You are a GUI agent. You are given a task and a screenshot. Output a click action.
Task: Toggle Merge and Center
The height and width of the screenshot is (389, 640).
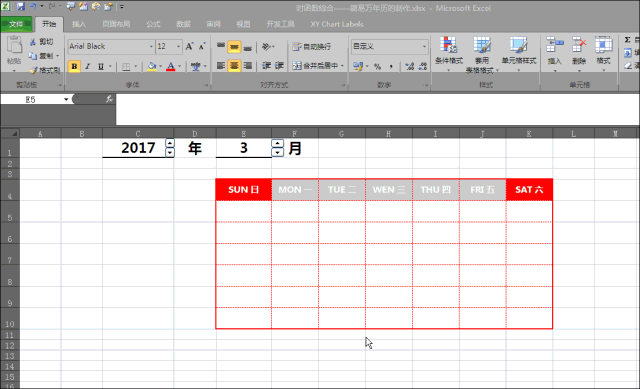coord(316,66)
